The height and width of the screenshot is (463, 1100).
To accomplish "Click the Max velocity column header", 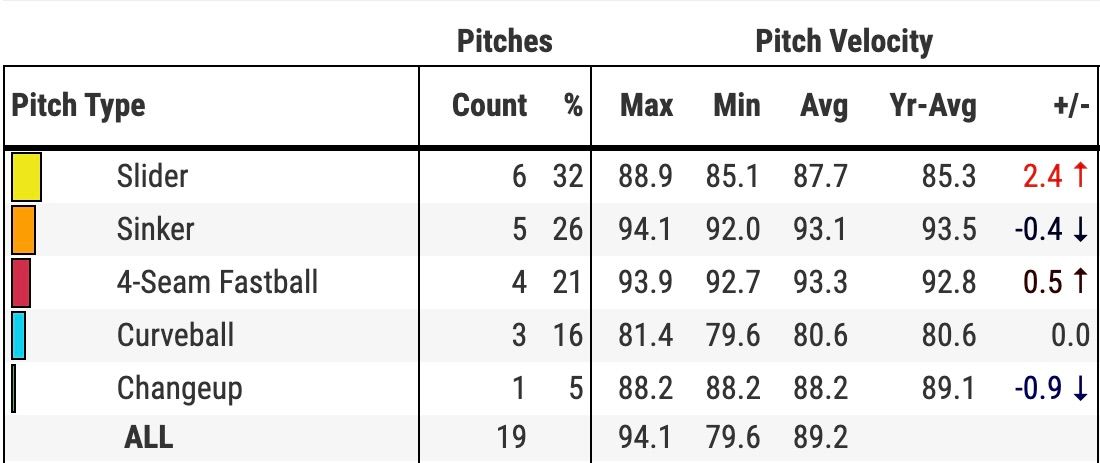I will tap(646, 105).
